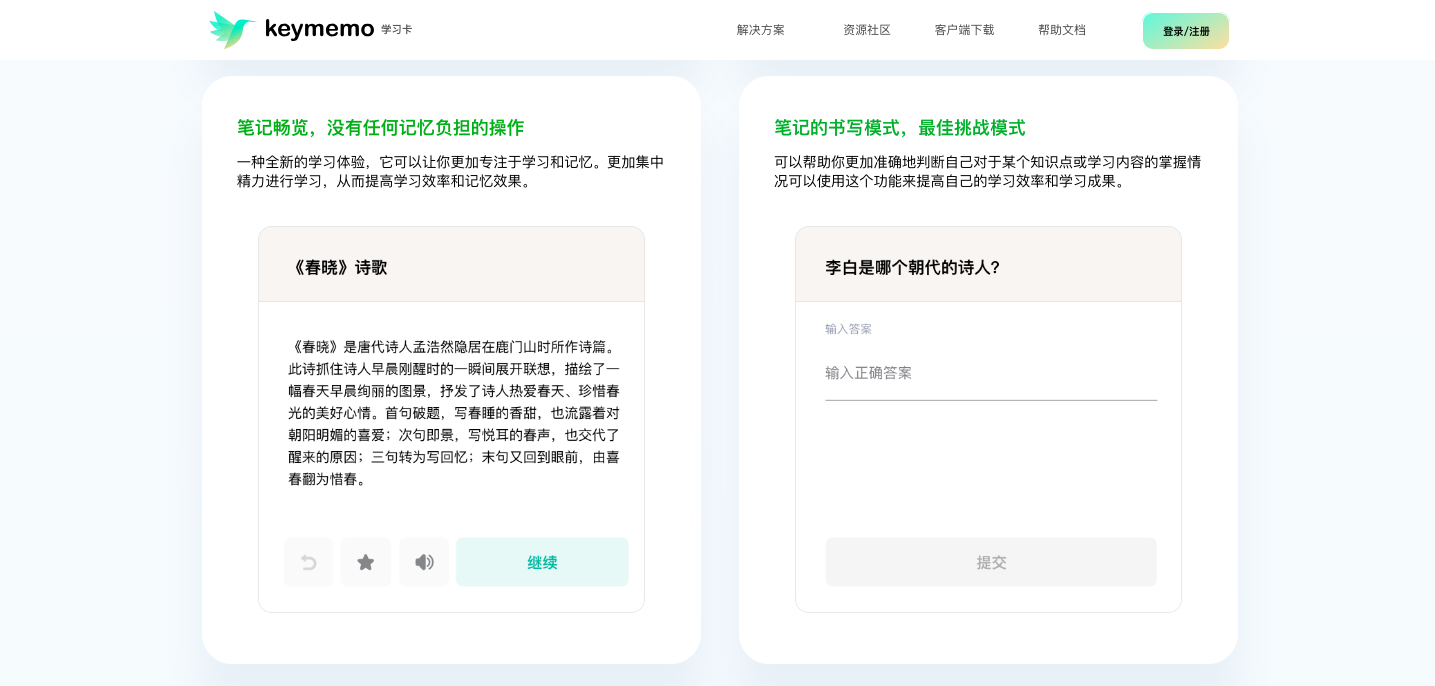
Task: Click the 笔记畅览 green section heading
Action: point(380,128)
